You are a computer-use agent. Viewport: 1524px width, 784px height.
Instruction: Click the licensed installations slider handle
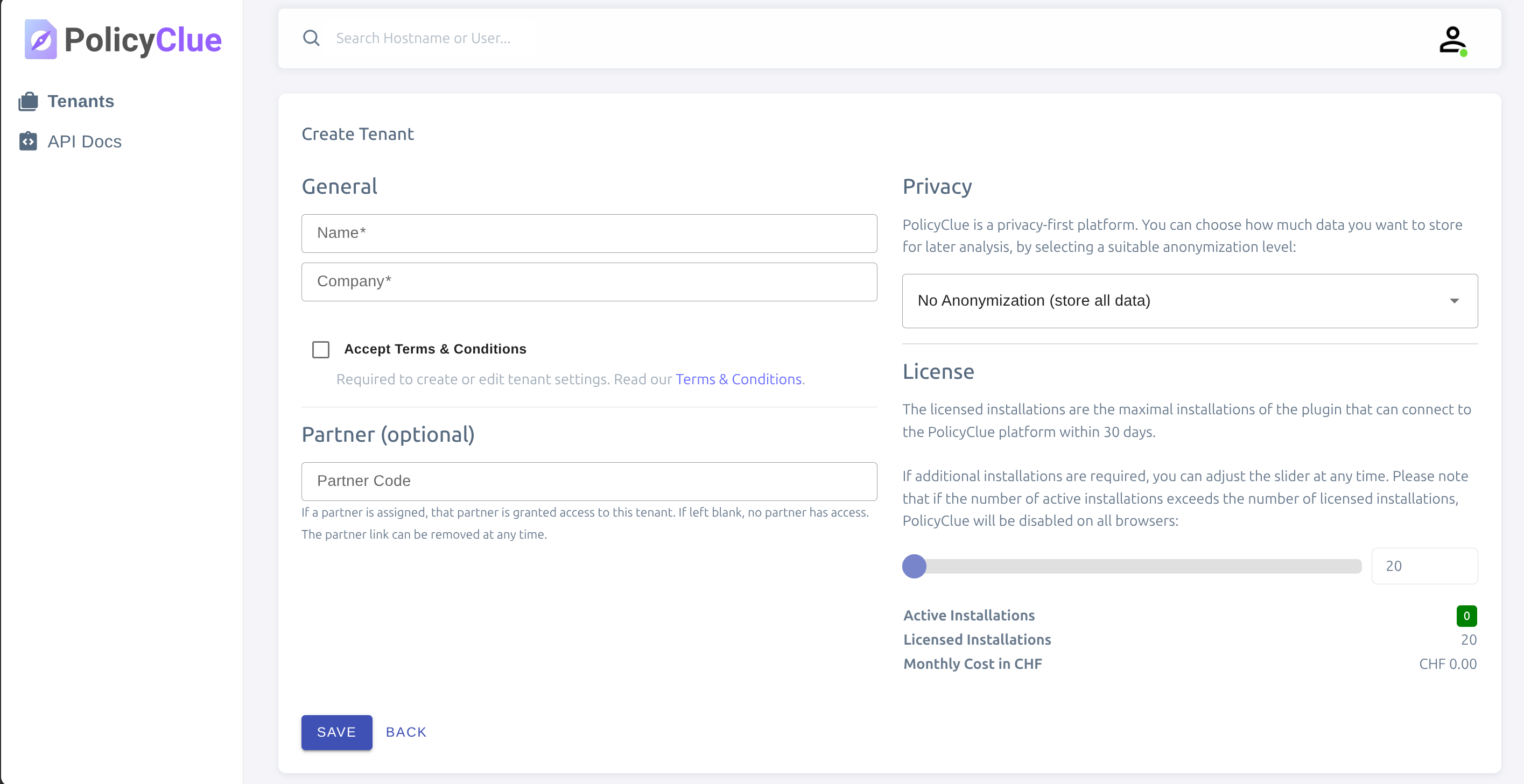[914, 567]
